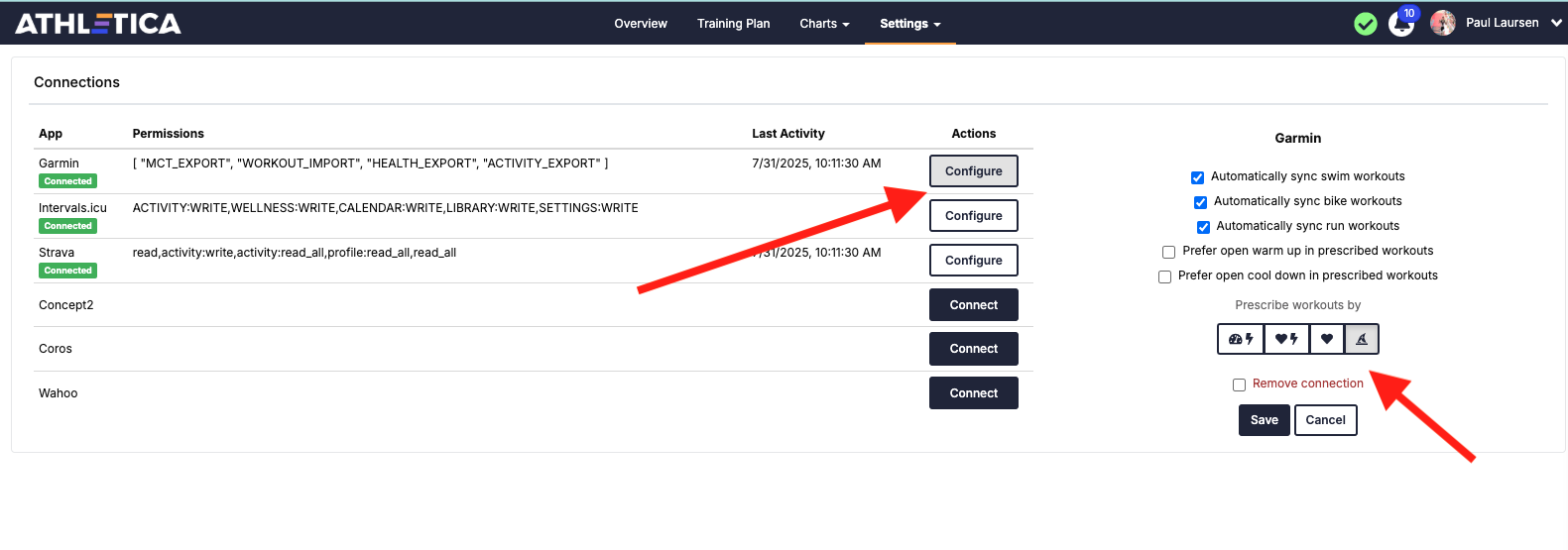Click the Prescribe workouts by label
The image size is (1568, 550).
click(x=1297, y=305)
